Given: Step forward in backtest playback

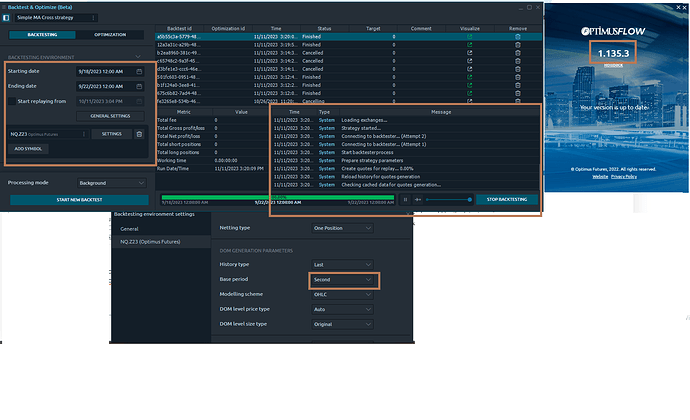Looking at the screenshot, I should click(418, 199).
